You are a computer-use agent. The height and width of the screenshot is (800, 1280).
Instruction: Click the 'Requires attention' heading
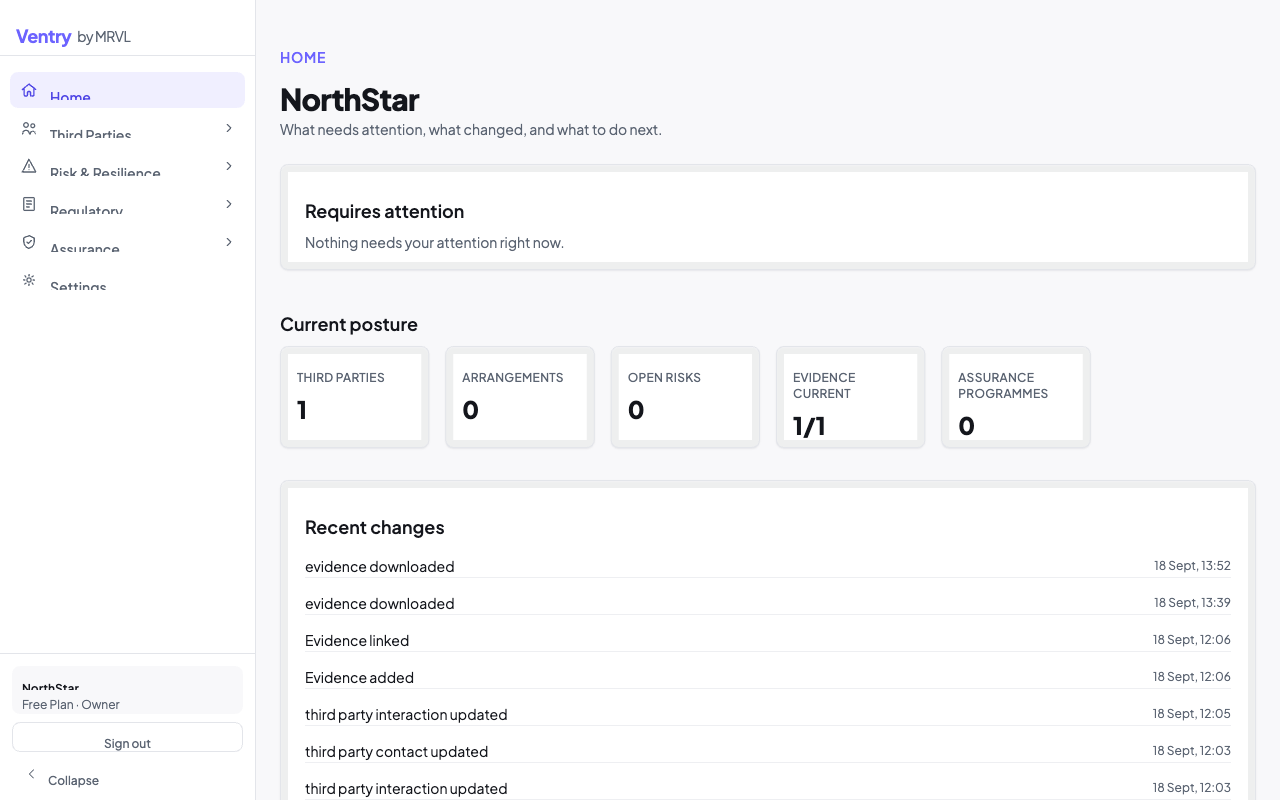click(x=384, y=211)
